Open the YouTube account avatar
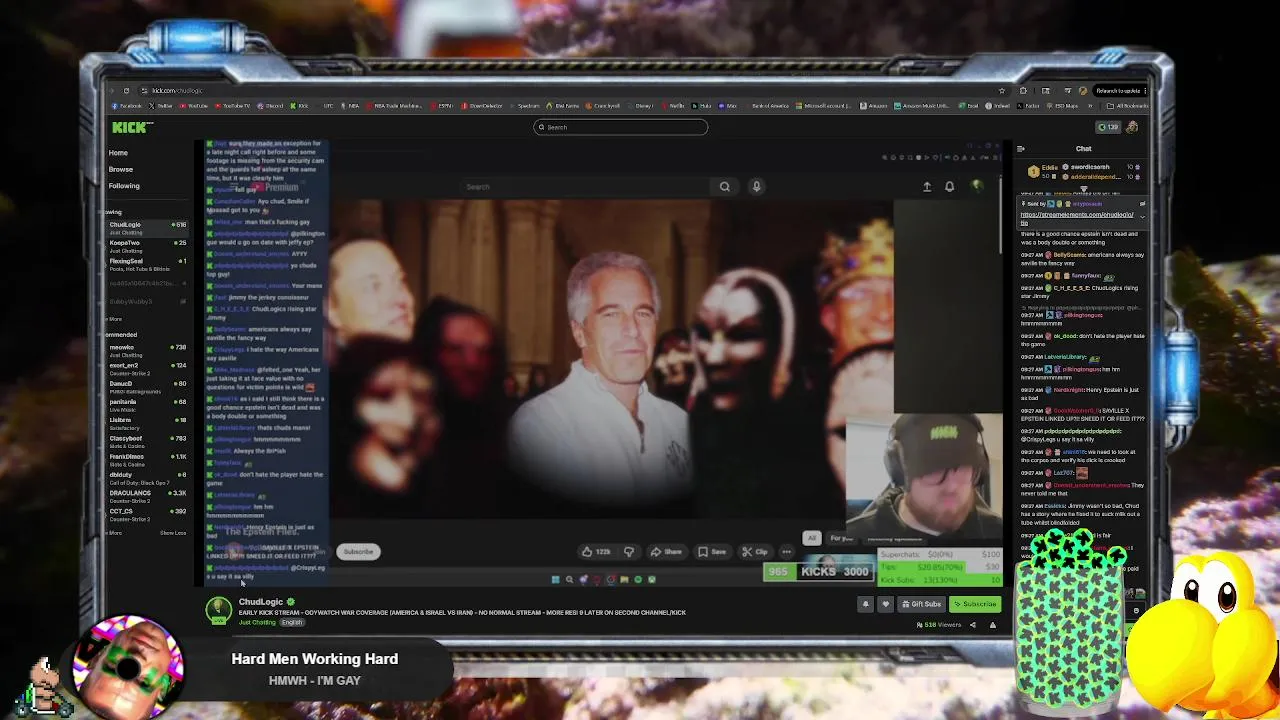Screen dimensions: 1280x720 [x=977, y=187]
